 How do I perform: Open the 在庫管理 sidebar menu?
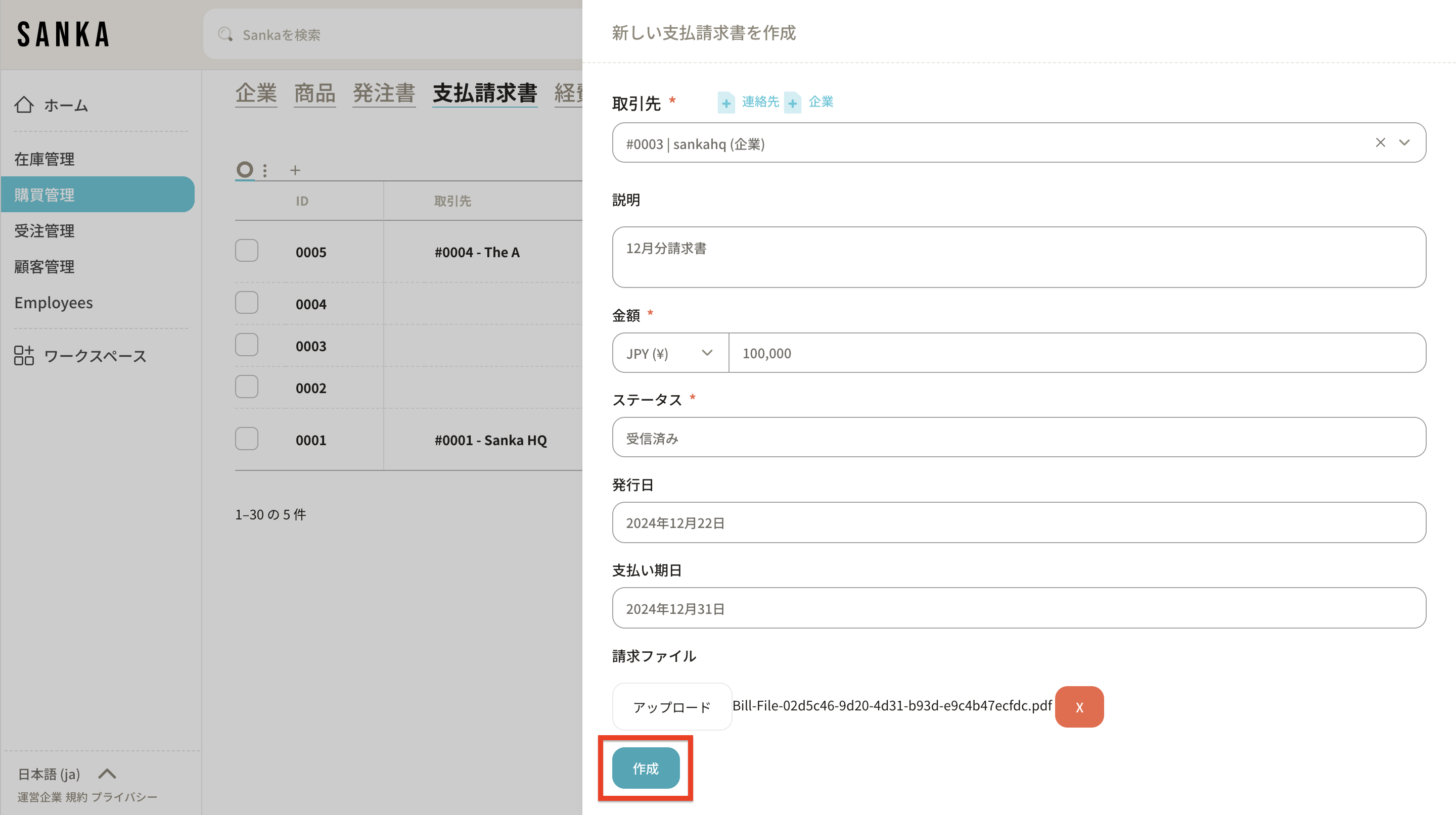[44, 159]
